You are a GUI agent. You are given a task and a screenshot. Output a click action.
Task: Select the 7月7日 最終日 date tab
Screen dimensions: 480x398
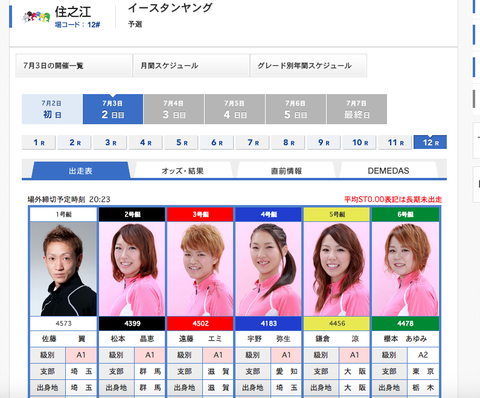(357, 109)
